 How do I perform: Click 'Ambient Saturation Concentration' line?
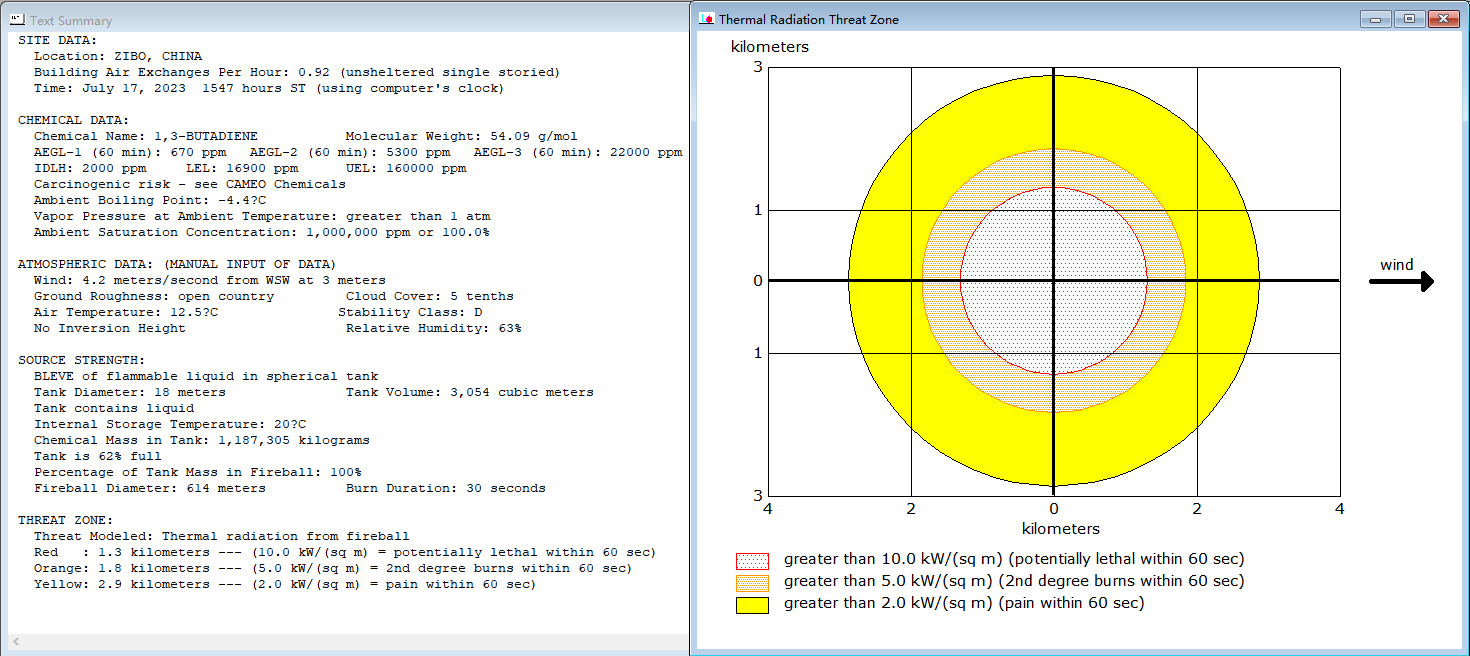click(262, 232)
